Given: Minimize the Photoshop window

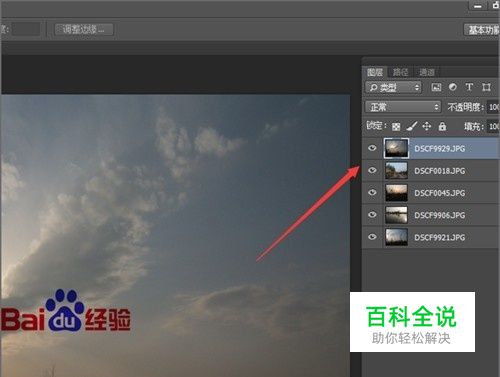Looking at the screenshot, I should coord(478,6).
